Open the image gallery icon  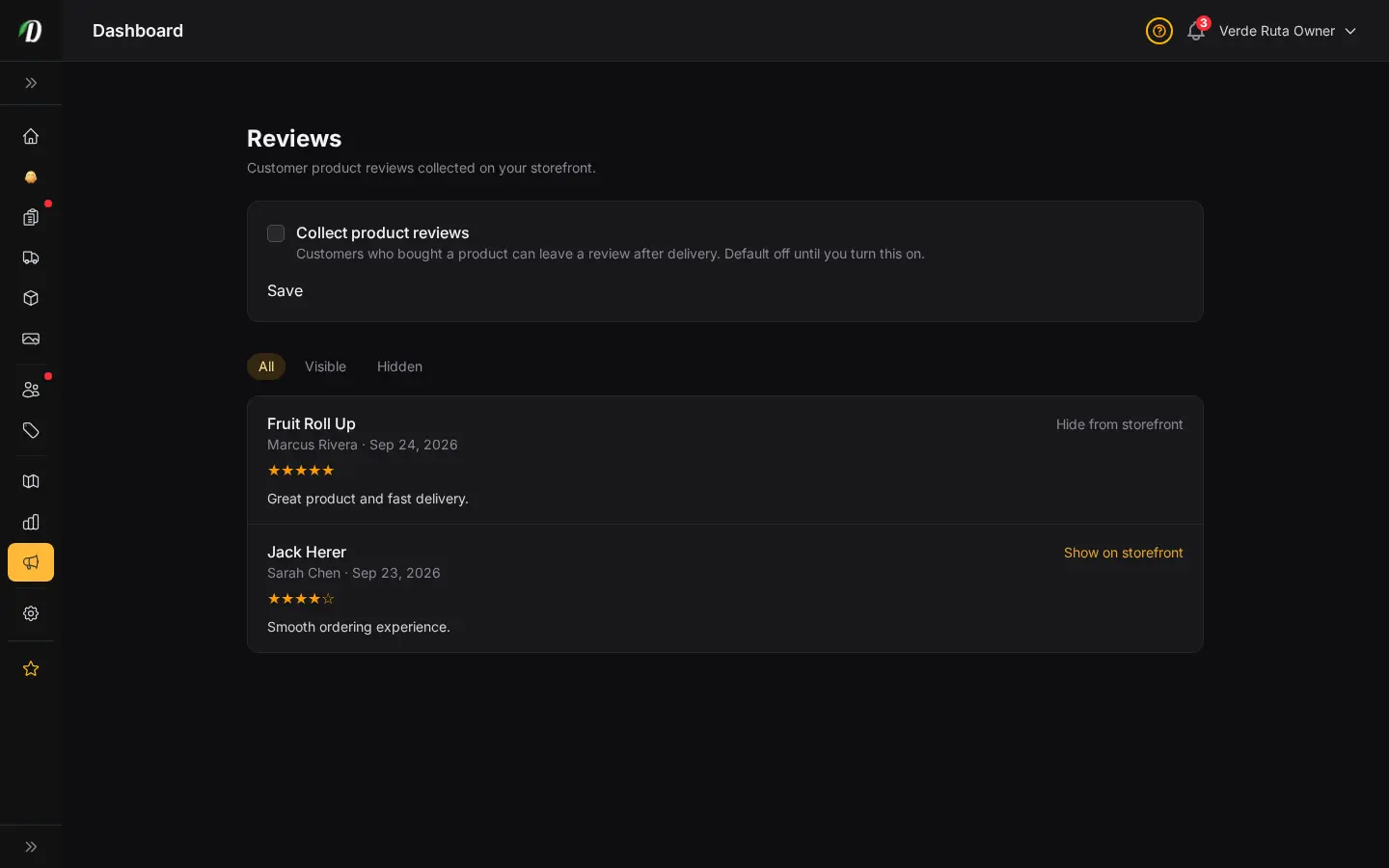tap(31, 339)
